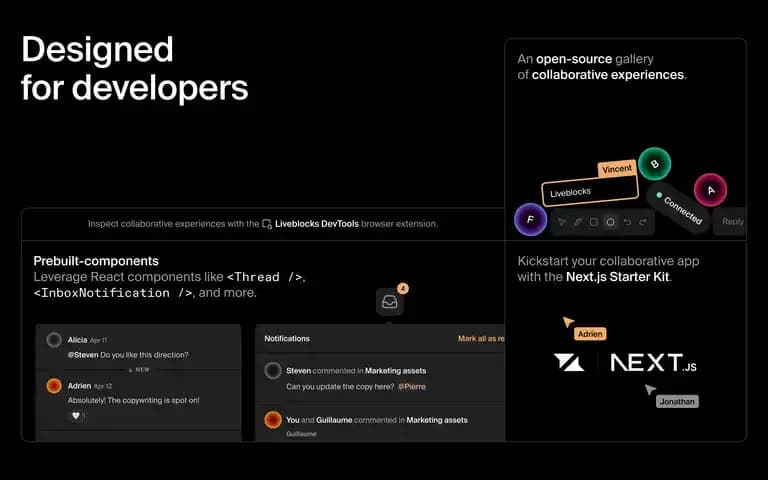768x480 pixels.
Task: Click the orange badge showing 4
Action: [403, 288]
